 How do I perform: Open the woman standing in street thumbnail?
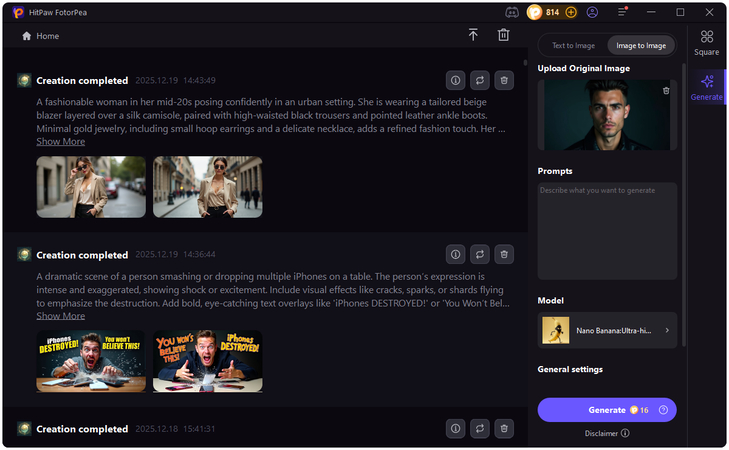coord(208,187)
